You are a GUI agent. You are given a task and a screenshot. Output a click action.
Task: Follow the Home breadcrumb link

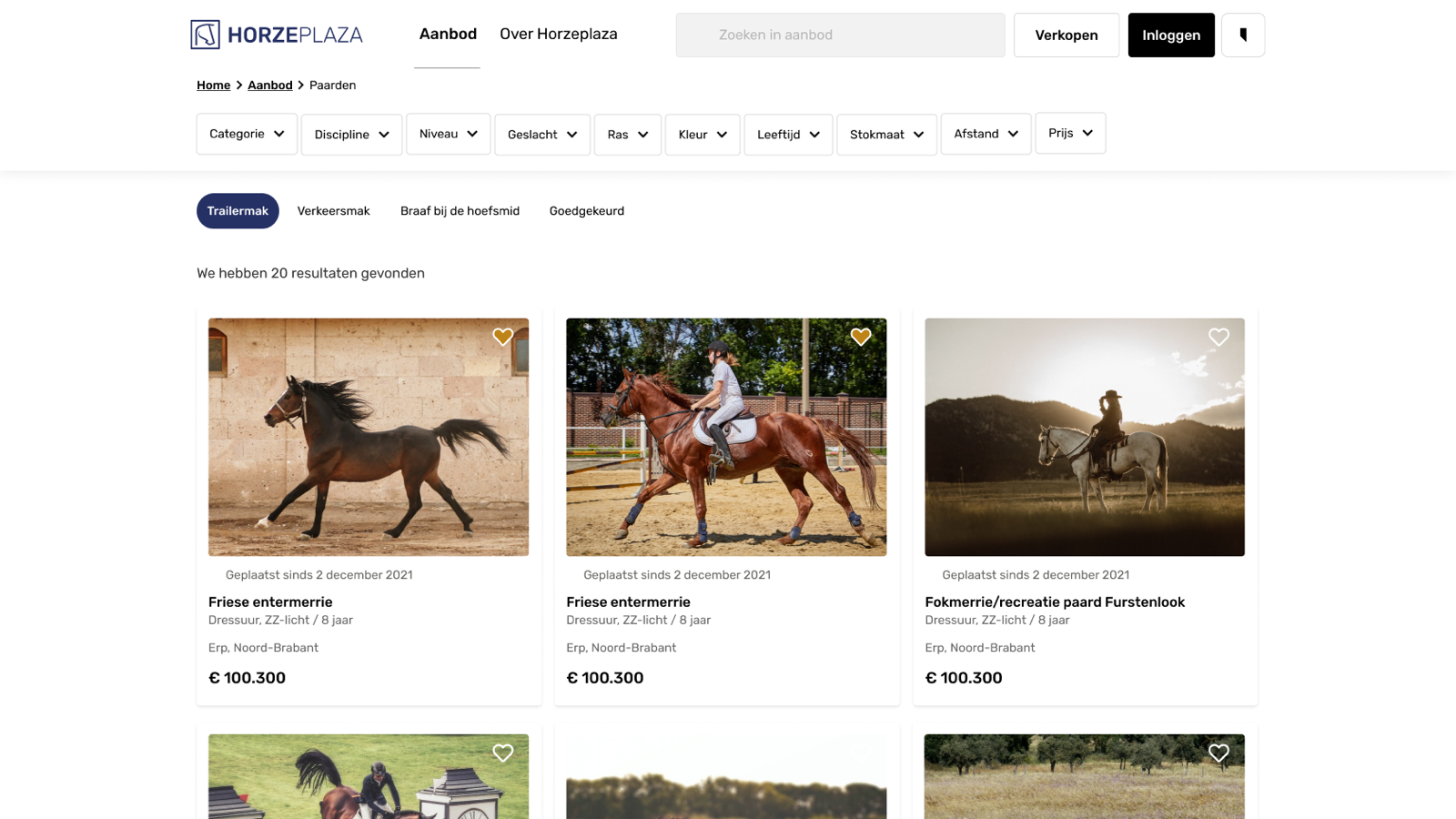(214, 86)
